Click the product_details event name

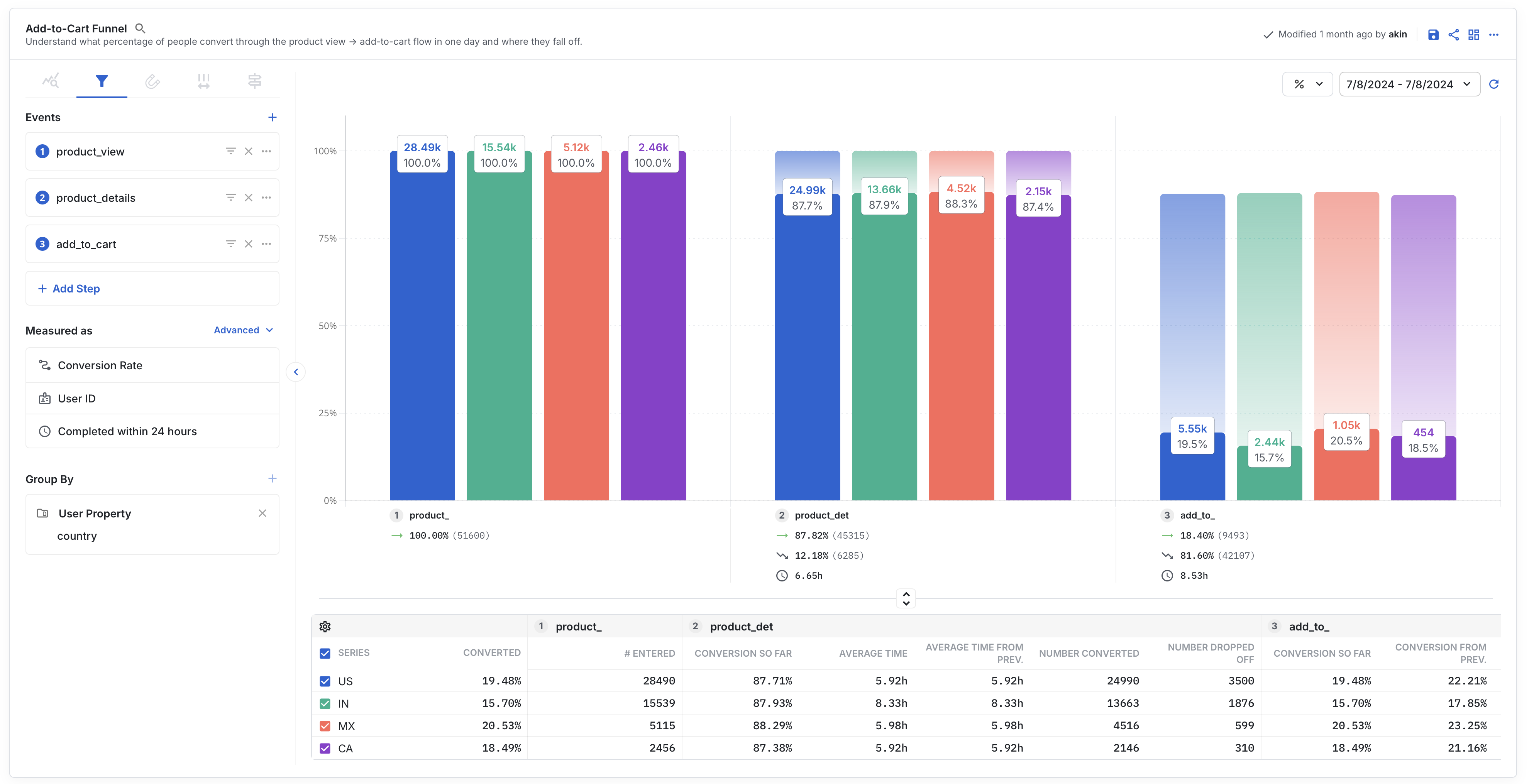tap(96, 198)
